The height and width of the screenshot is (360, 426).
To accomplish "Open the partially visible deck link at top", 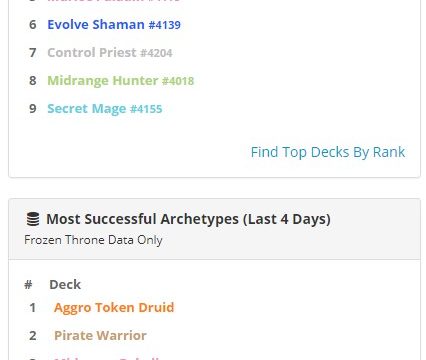I will [114, 1].
